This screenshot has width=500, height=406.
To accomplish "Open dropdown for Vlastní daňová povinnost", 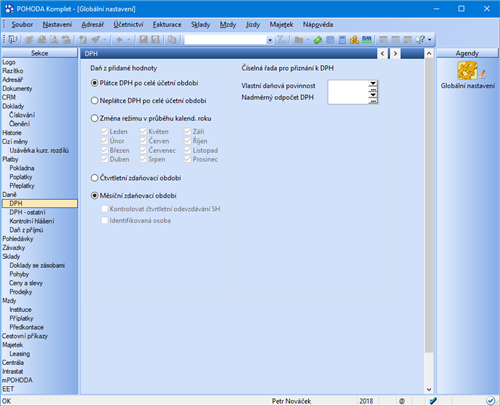I will pos(373,83).
